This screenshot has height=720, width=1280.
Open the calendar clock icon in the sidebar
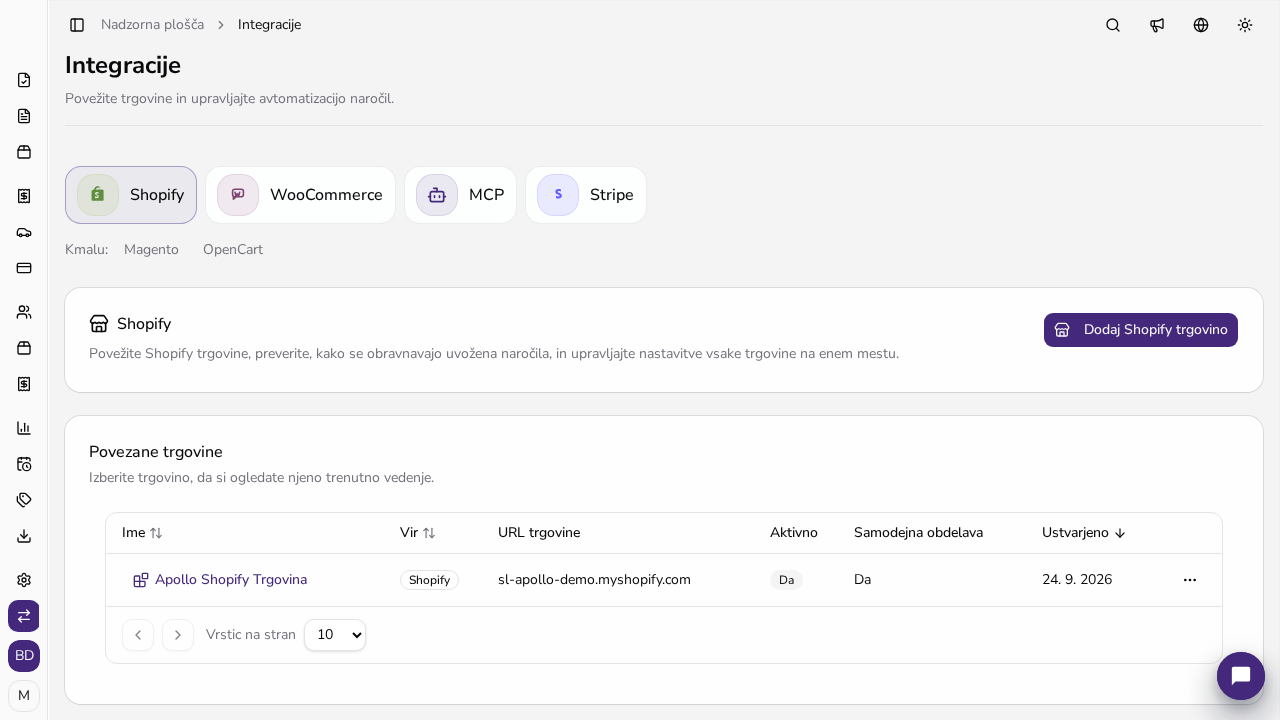pyautogui.click(x=24, y=464)
